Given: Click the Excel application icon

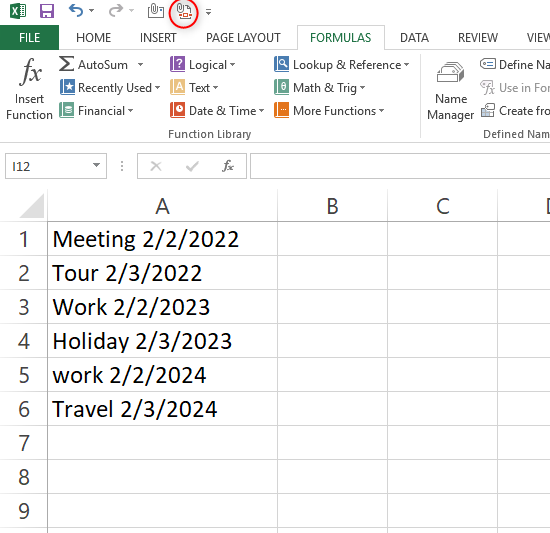Looking at the screenshot, I should pos(18,11).
